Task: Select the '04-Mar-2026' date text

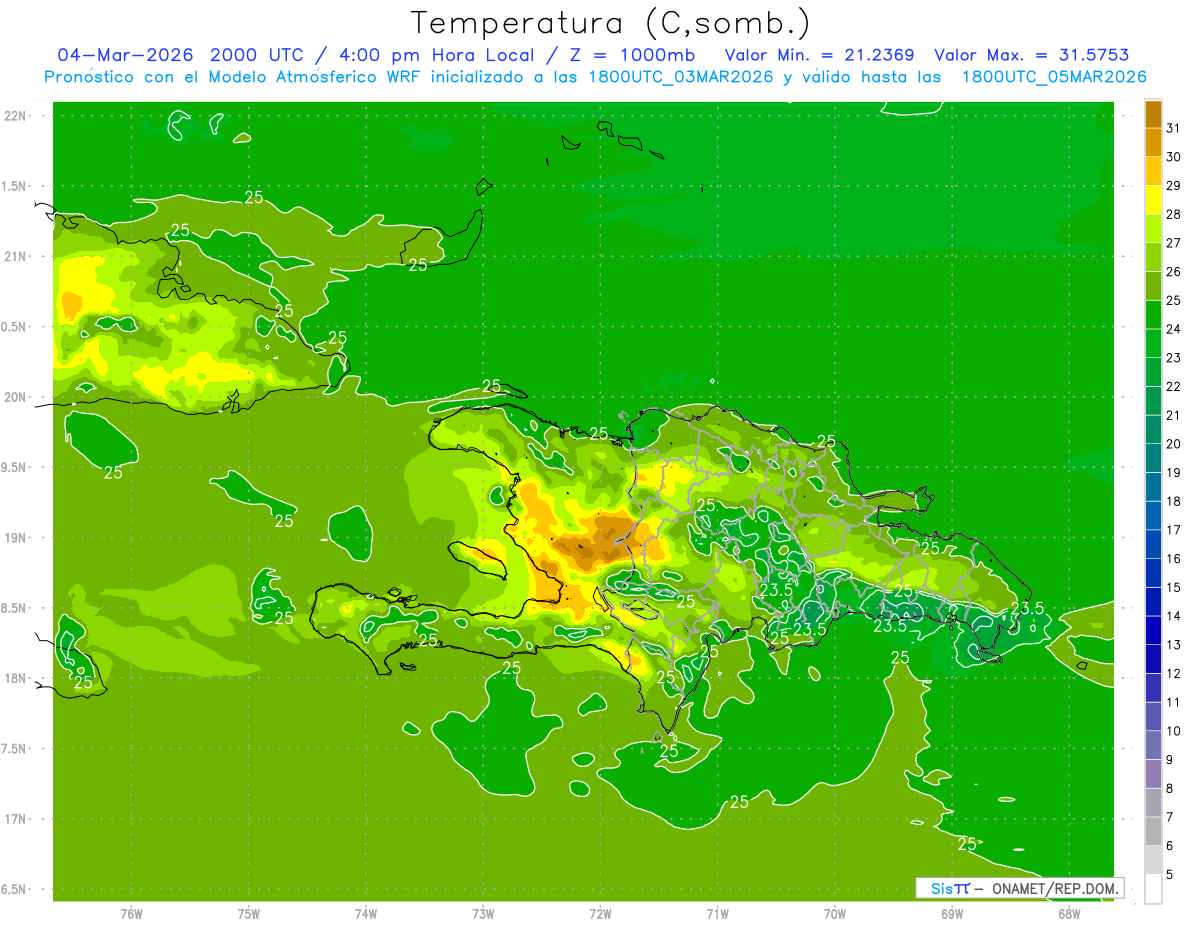Action: (x=127, y=54)
